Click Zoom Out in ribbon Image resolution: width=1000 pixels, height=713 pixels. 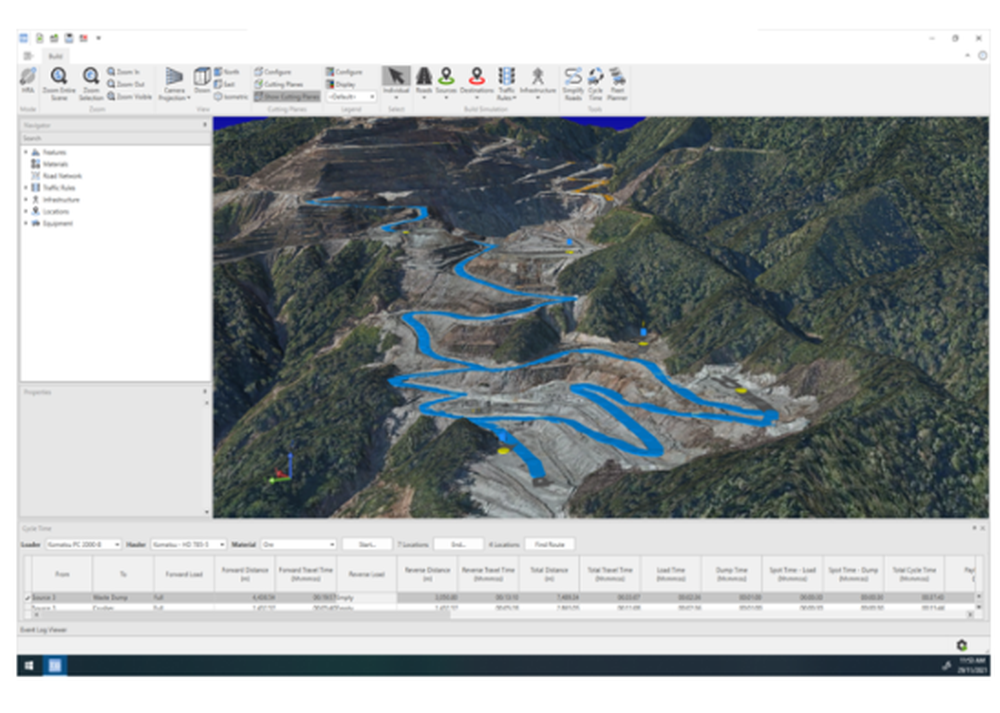pyautogui.click(x=126, y=84)
